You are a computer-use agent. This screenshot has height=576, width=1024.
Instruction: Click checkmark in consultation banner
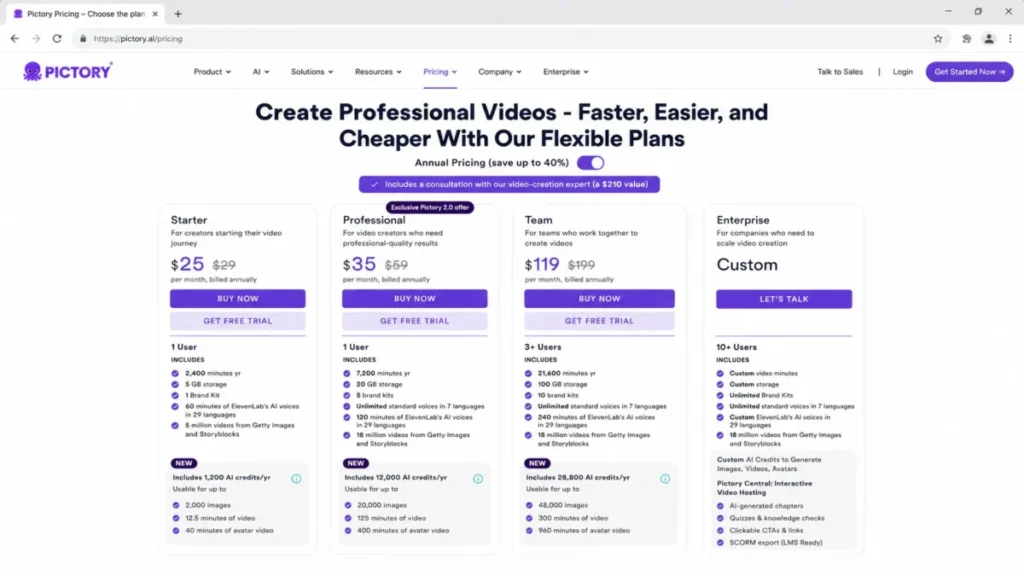[374, 184]
